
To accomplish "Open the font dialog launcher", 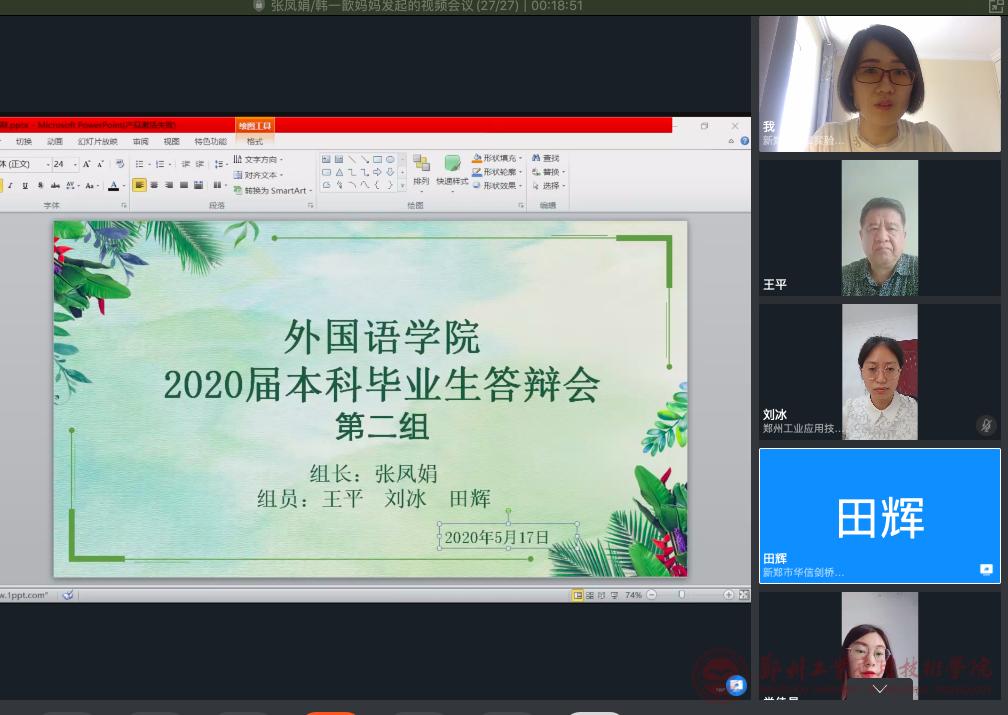I will click(x=124, y=206).
